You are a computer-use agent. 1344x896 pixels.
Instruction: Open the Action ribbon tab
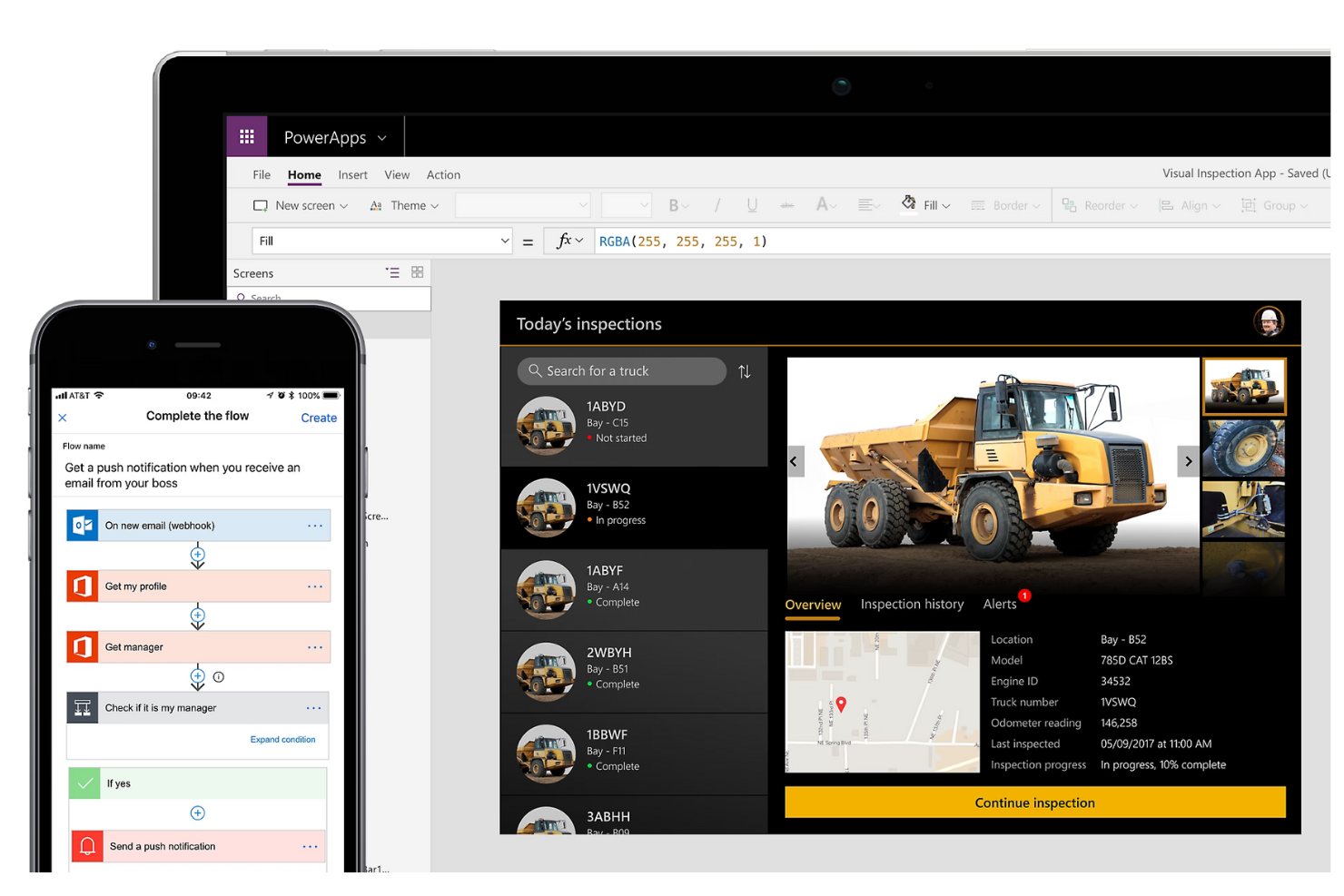tap(443, 175)
